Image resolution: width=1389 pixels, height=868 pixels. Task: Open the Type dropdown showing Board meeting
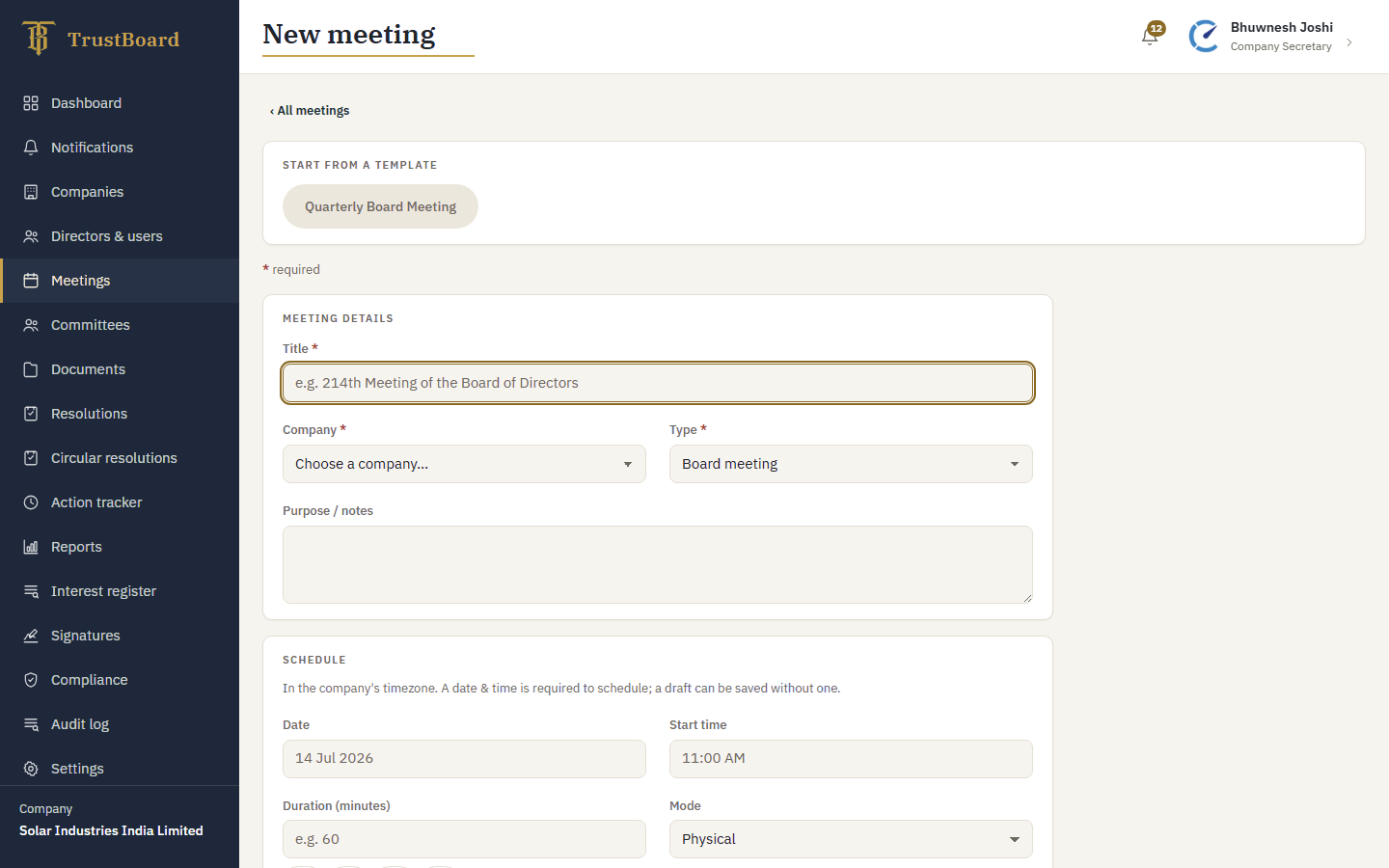851,464
